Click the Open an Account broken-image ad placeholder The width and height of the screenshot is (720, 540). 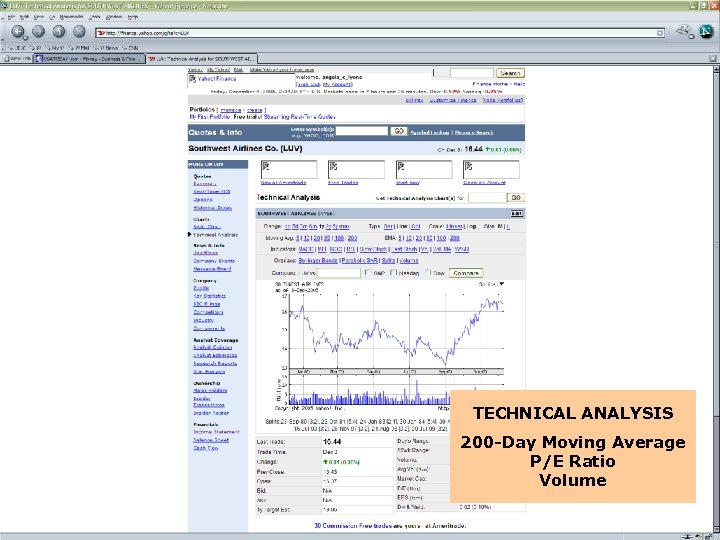pos(491,169)
